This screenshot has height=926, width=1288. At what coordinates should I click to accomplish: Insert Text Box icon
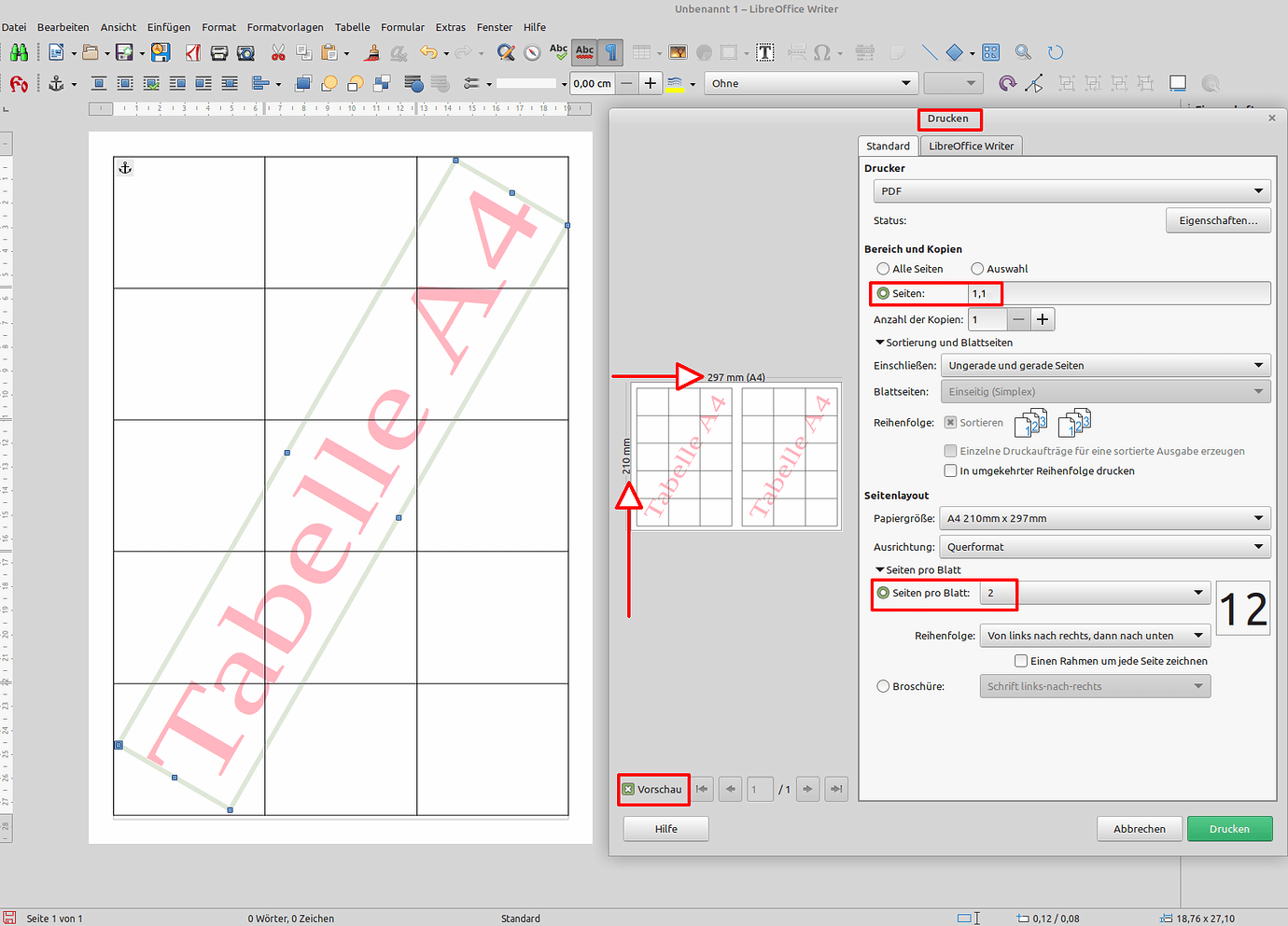[765, 52]
